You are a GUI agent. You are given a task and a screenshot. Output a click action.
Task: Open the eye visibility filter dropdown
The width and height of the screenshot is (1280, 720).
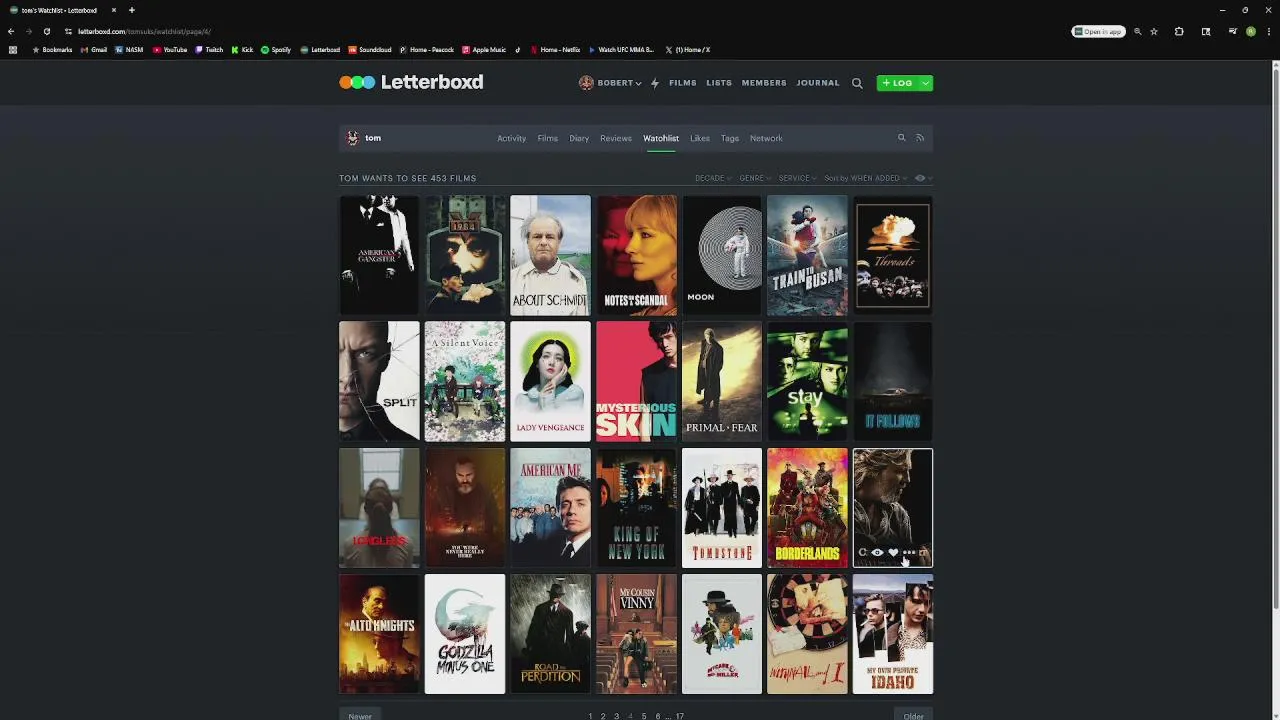[923, 178]
